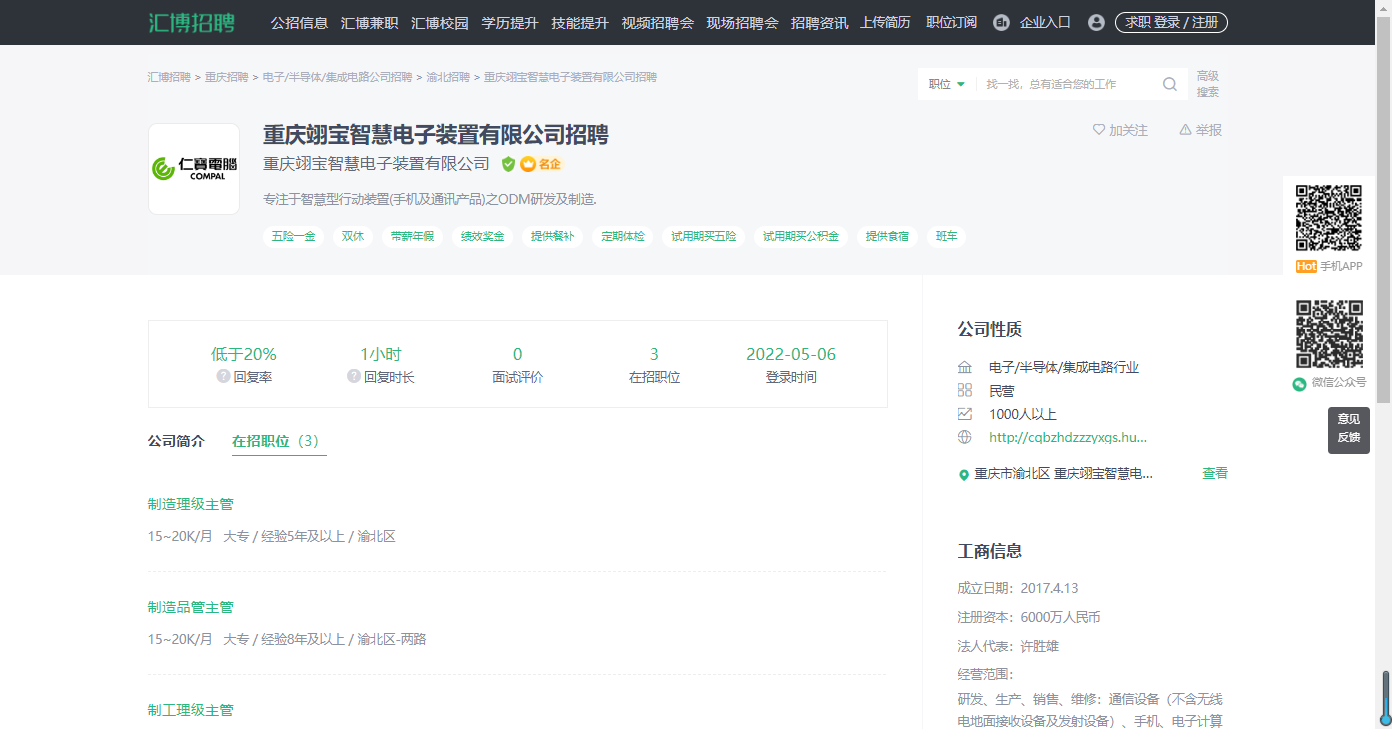Click the 重庆招聘 breadcrumb link

(227, 77)
